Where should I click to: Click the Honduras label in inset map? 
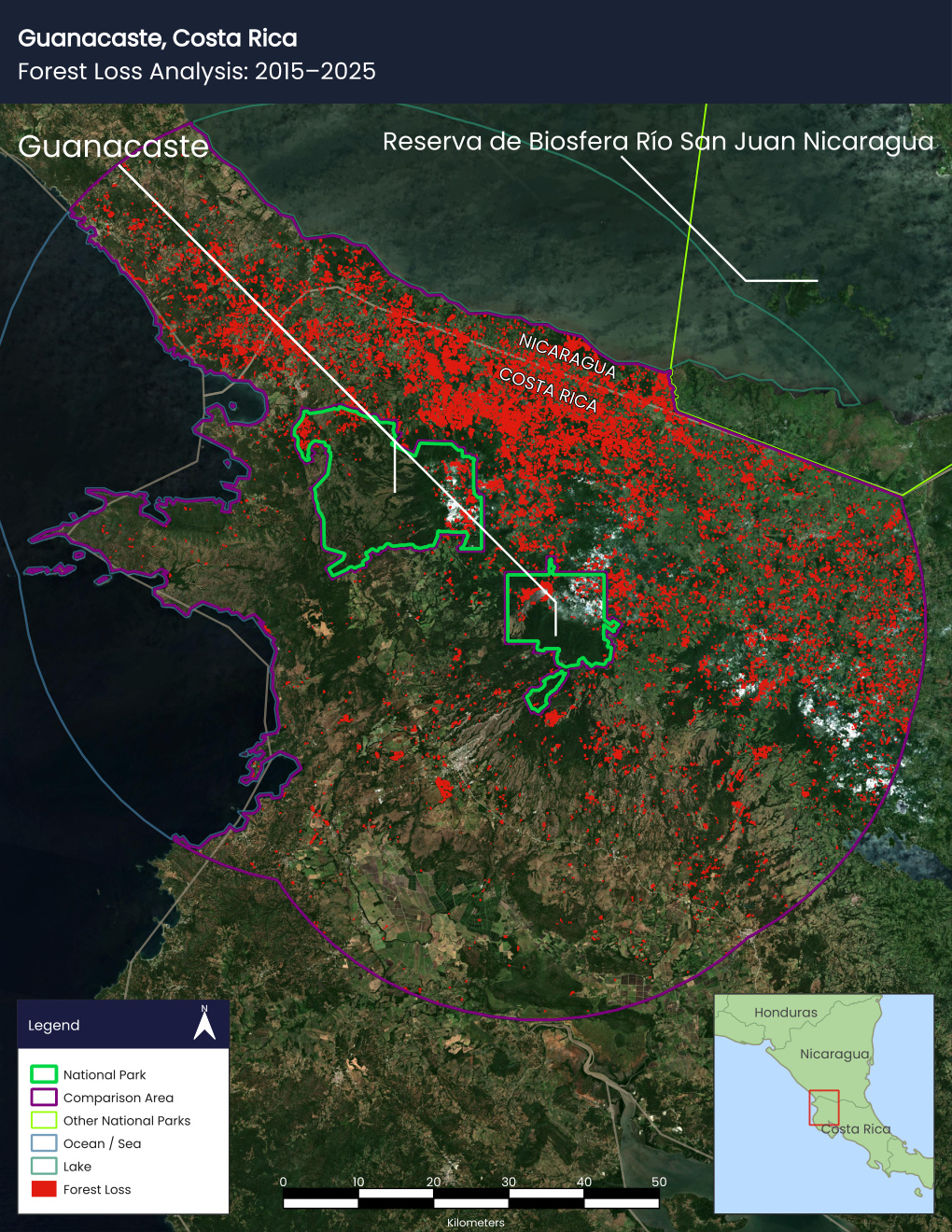click(x=786, y=1013)
